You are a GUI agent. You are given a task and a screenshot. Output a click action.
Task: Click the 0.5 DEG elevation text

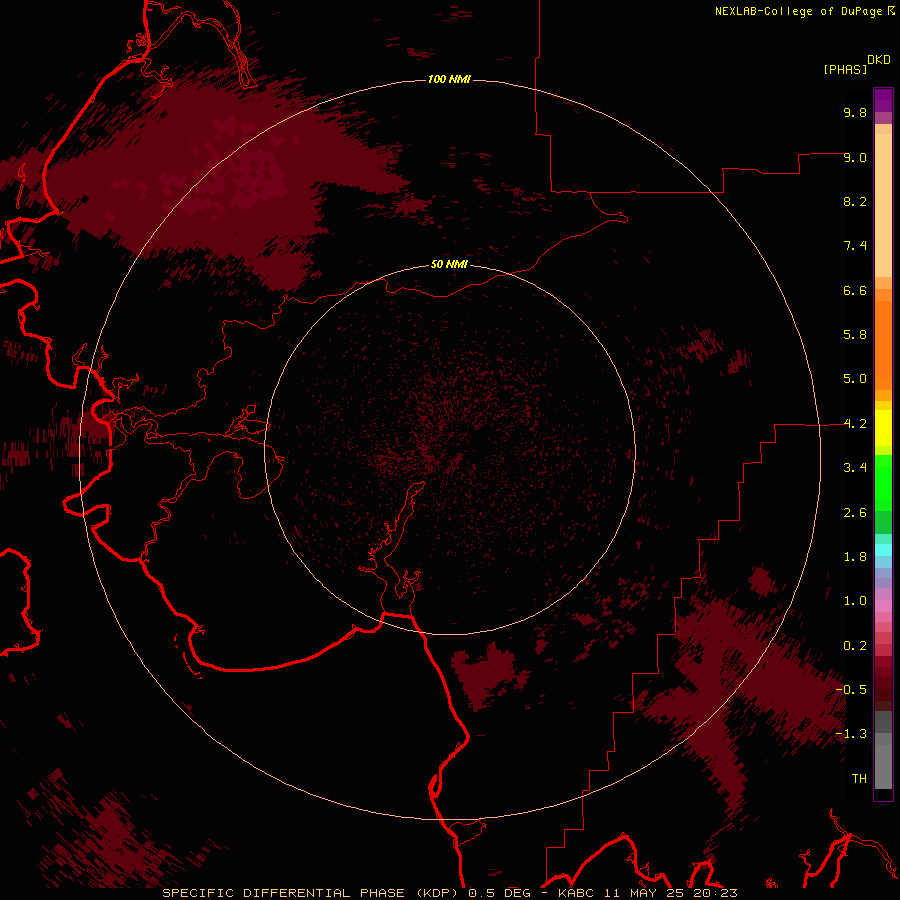498,893
